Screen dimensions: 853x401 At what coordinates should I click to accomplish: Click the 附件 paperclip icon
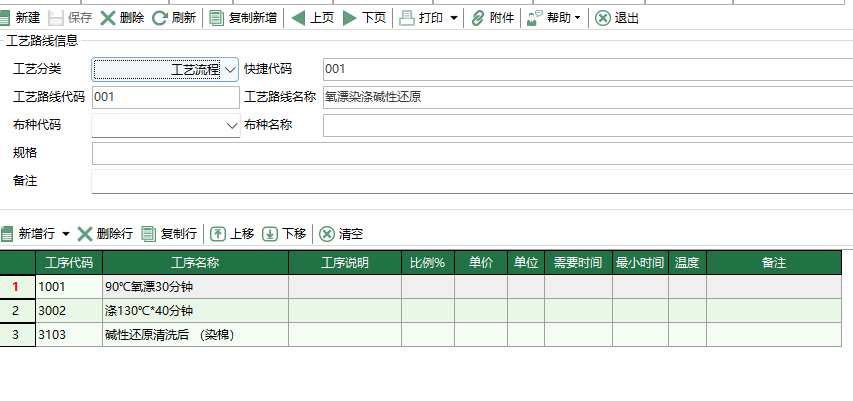click(478, 18)
